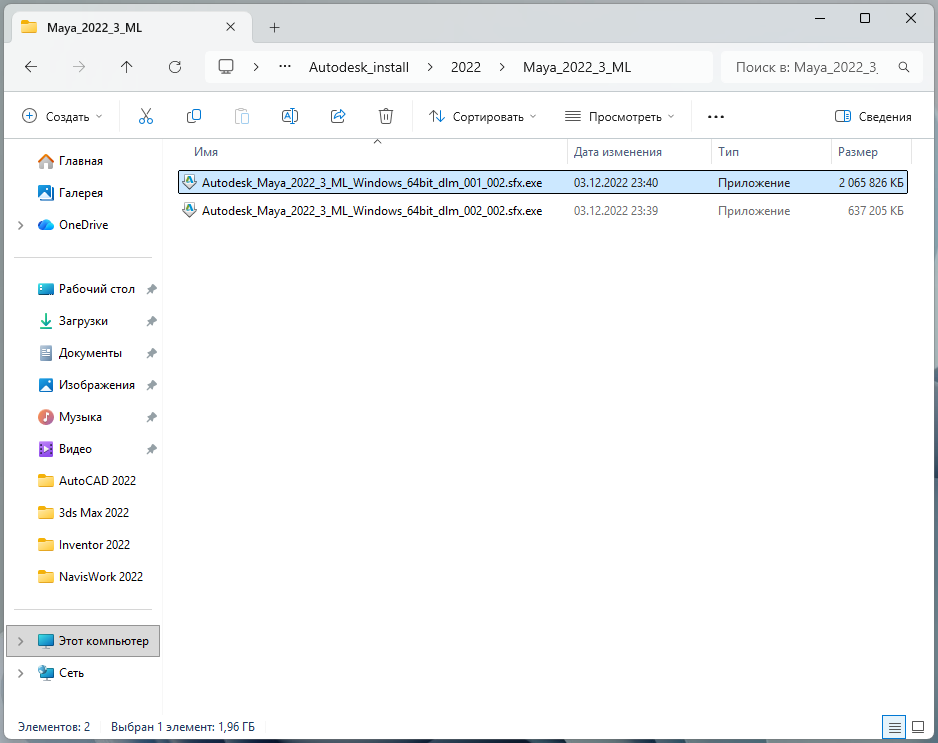Image resolution: width=938 pixels, height=743 pixels.
Task: Go up one folder level
Action: 126,67
